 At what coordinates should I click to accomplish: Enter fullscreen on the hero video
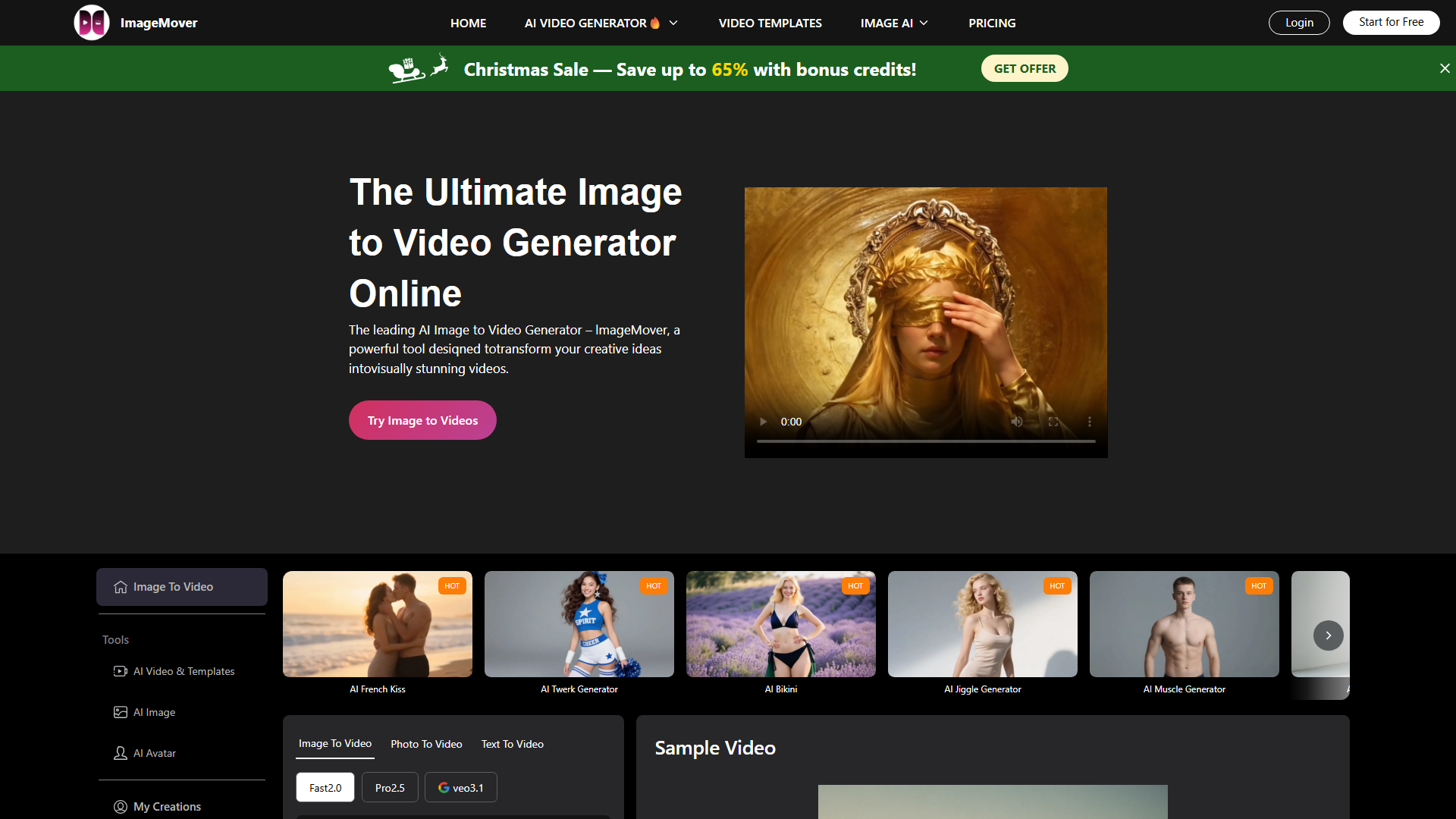click(1053, 422)
